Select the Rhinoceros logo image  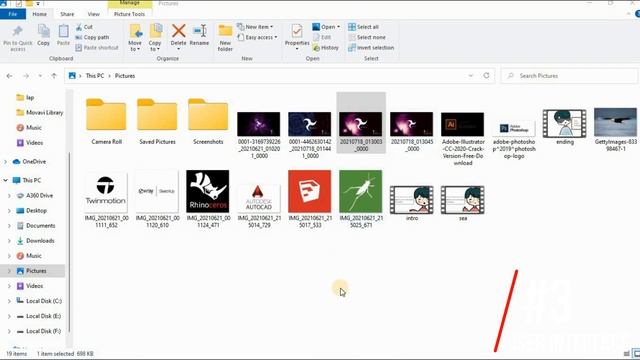pyautogui.click(x=208, y=198)
